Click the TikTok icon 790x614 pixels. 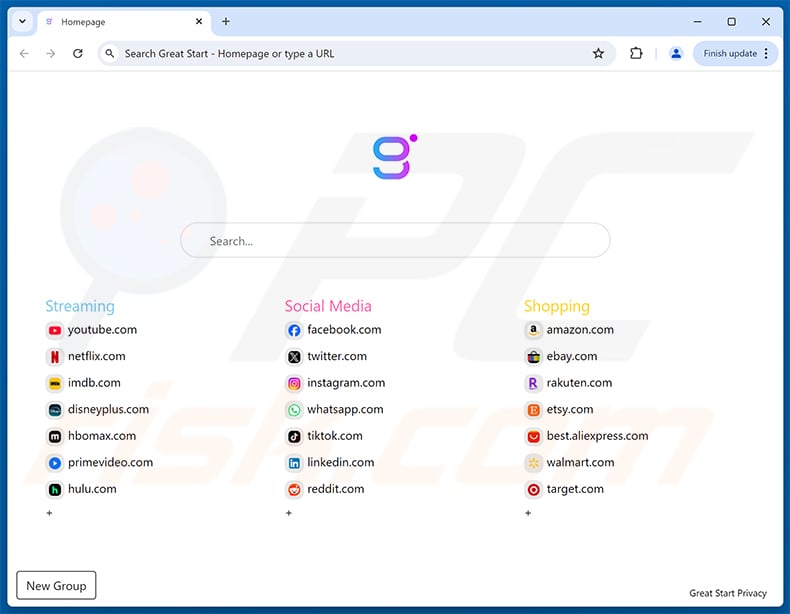294,437
